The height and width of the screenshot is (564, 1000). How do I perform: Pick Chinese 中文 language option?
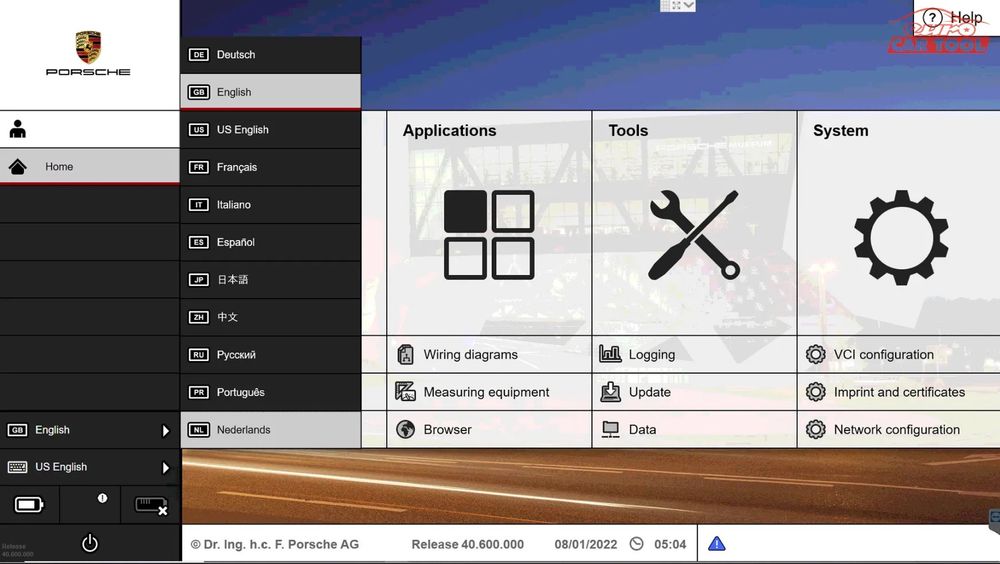(270, 317)
